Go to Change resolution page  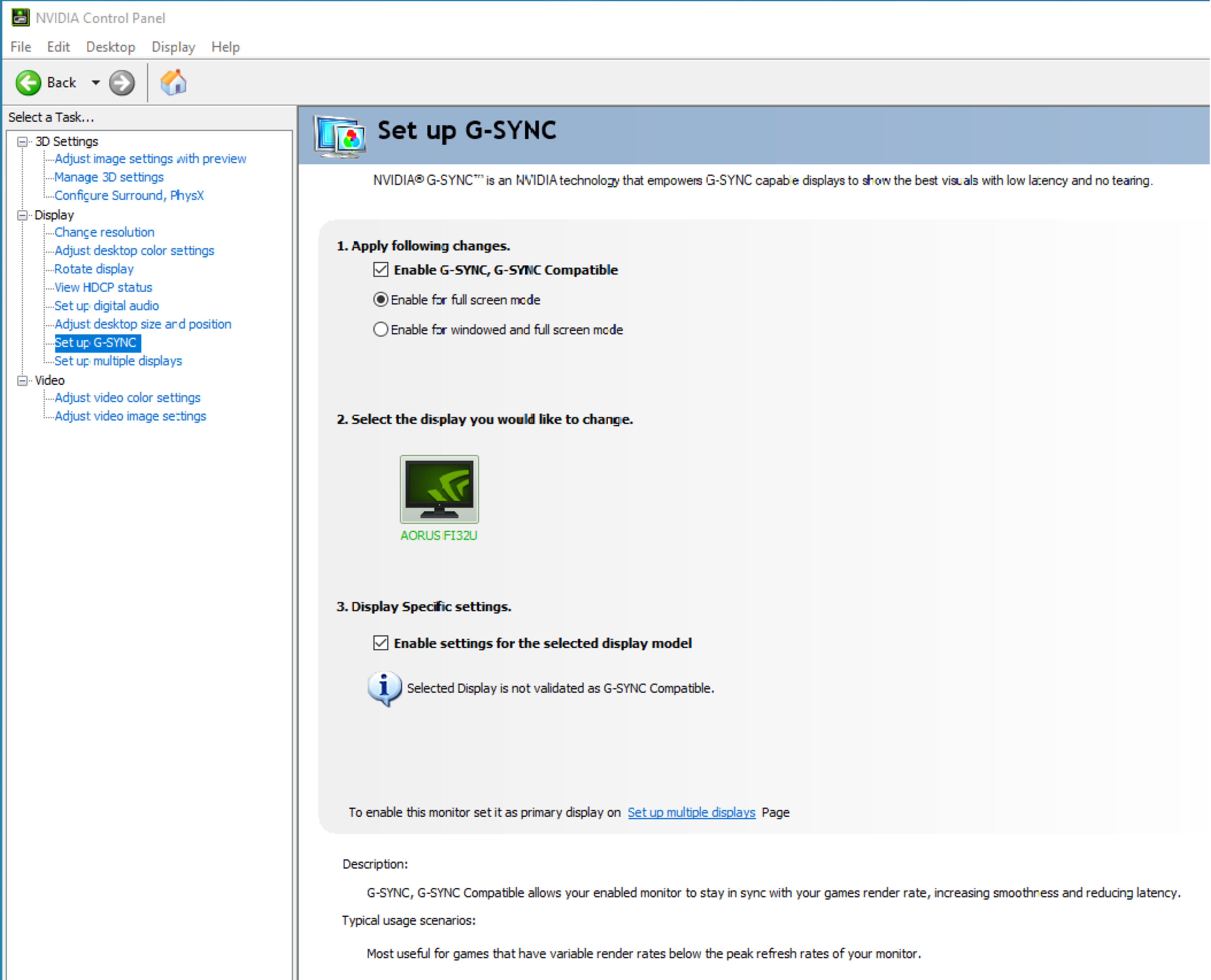click(x=104, y=232)
